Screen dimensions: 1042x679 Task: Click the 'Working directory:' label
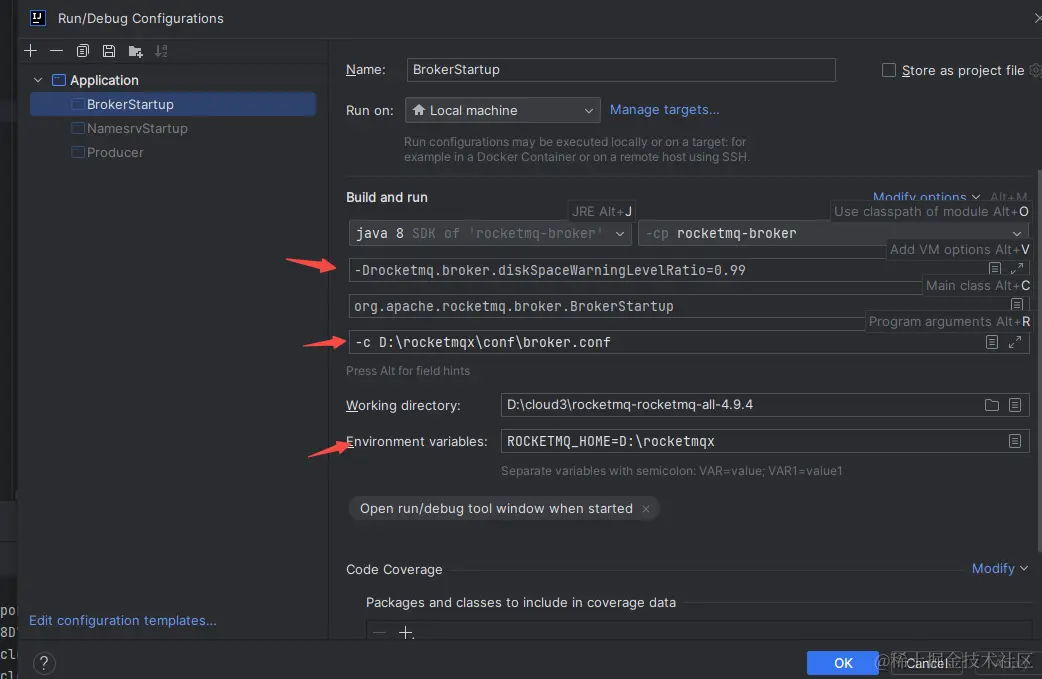403,405
